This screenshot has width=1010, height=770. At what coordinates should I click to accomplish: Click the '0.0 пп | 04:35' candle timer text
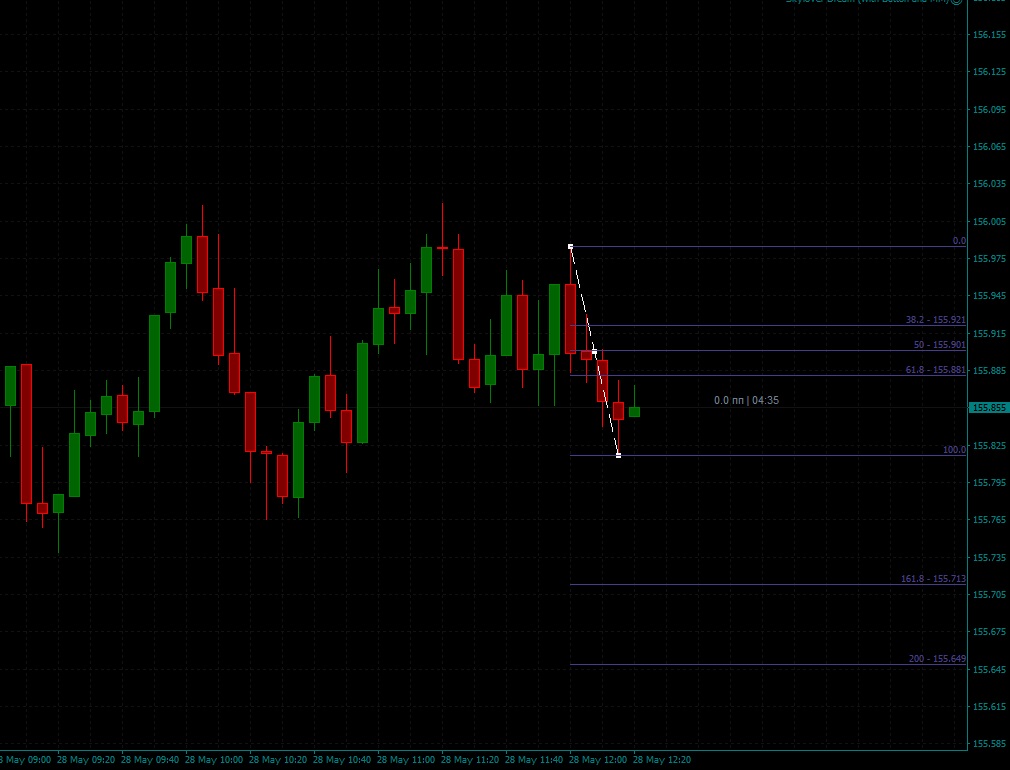point(746,400)
